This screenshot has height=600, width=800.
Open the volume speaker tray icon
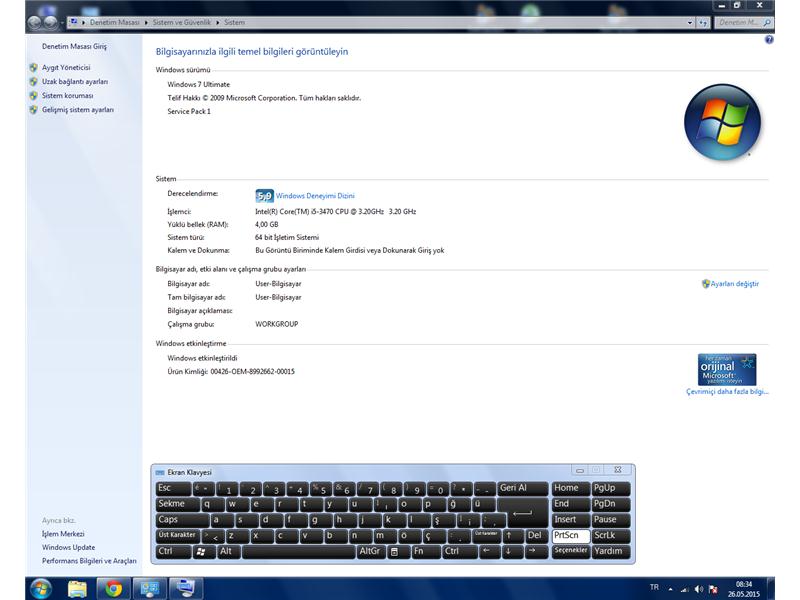(x=698, y=589)
